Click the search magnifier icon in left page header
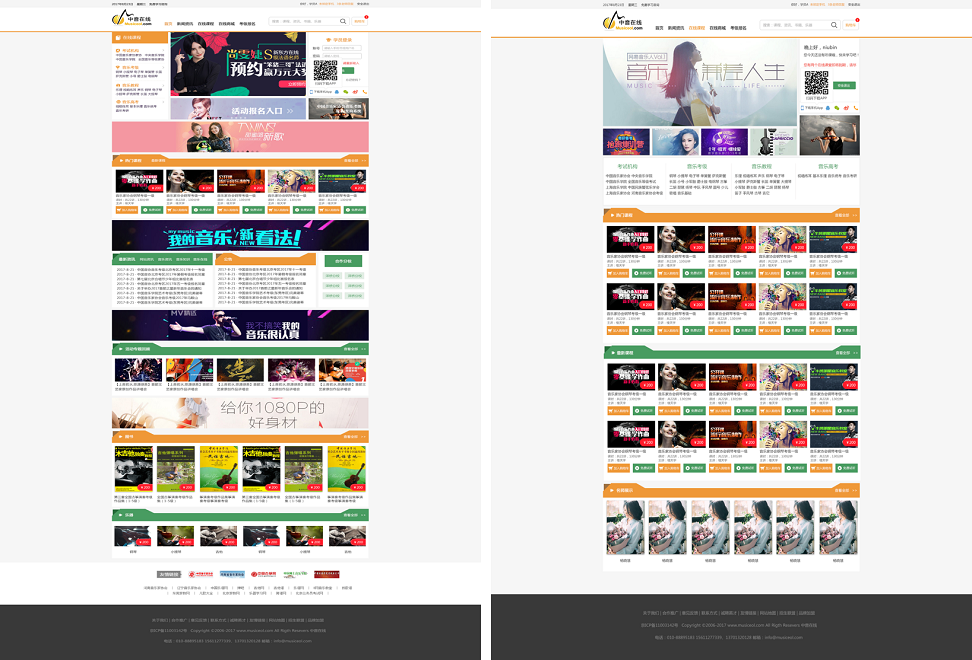 343,21
